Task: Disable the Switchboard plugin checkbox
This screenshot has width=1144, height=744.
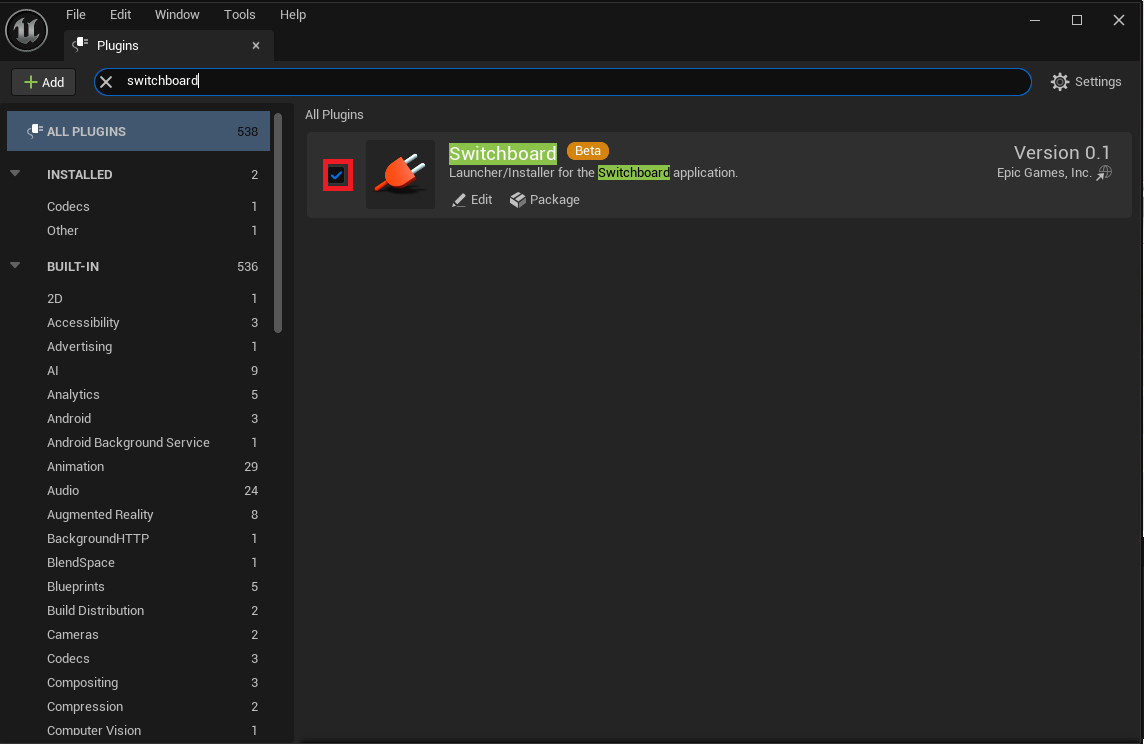Action: point(336,175)
